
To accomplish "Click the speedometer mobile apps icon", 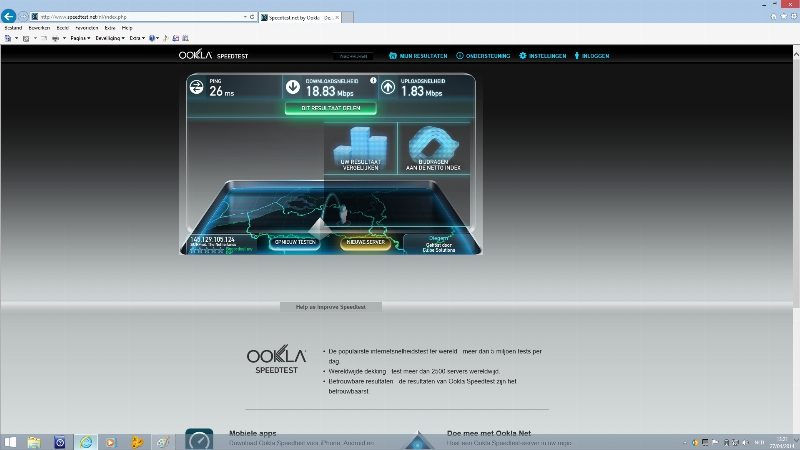I will [x=199, y=439].
